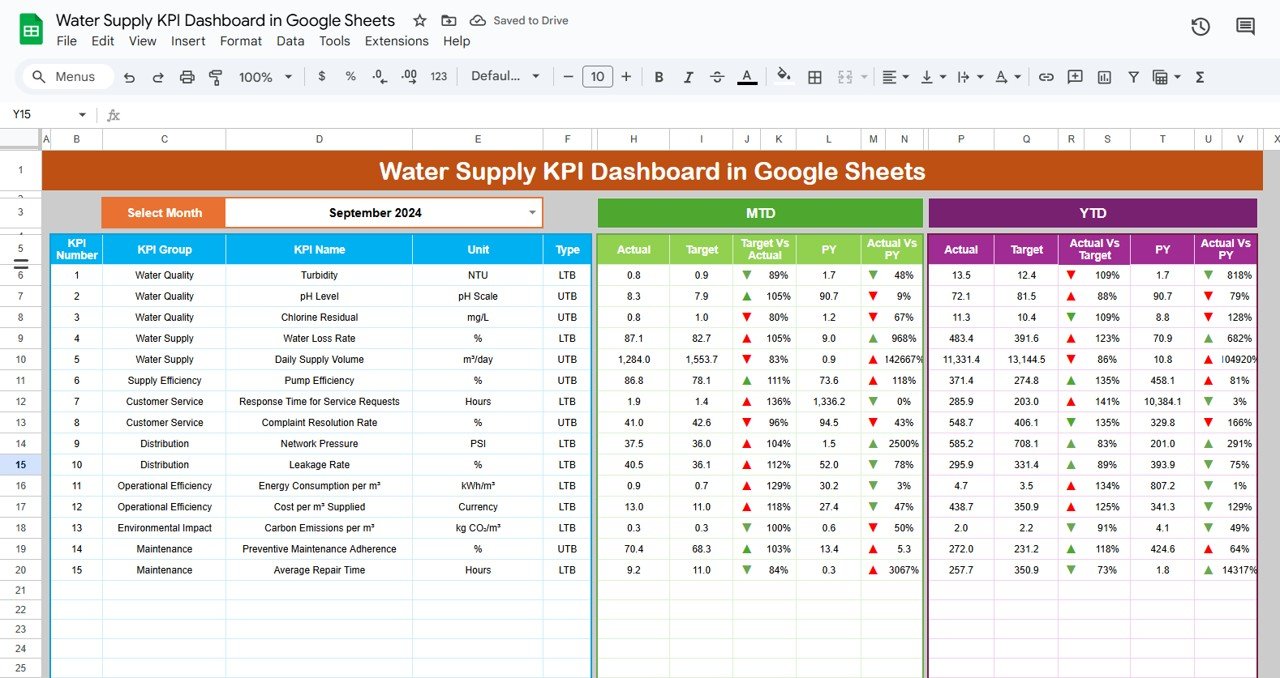Click the Turbidity KPI name cell
The image size is (1280, 678).
pos(319,275)
